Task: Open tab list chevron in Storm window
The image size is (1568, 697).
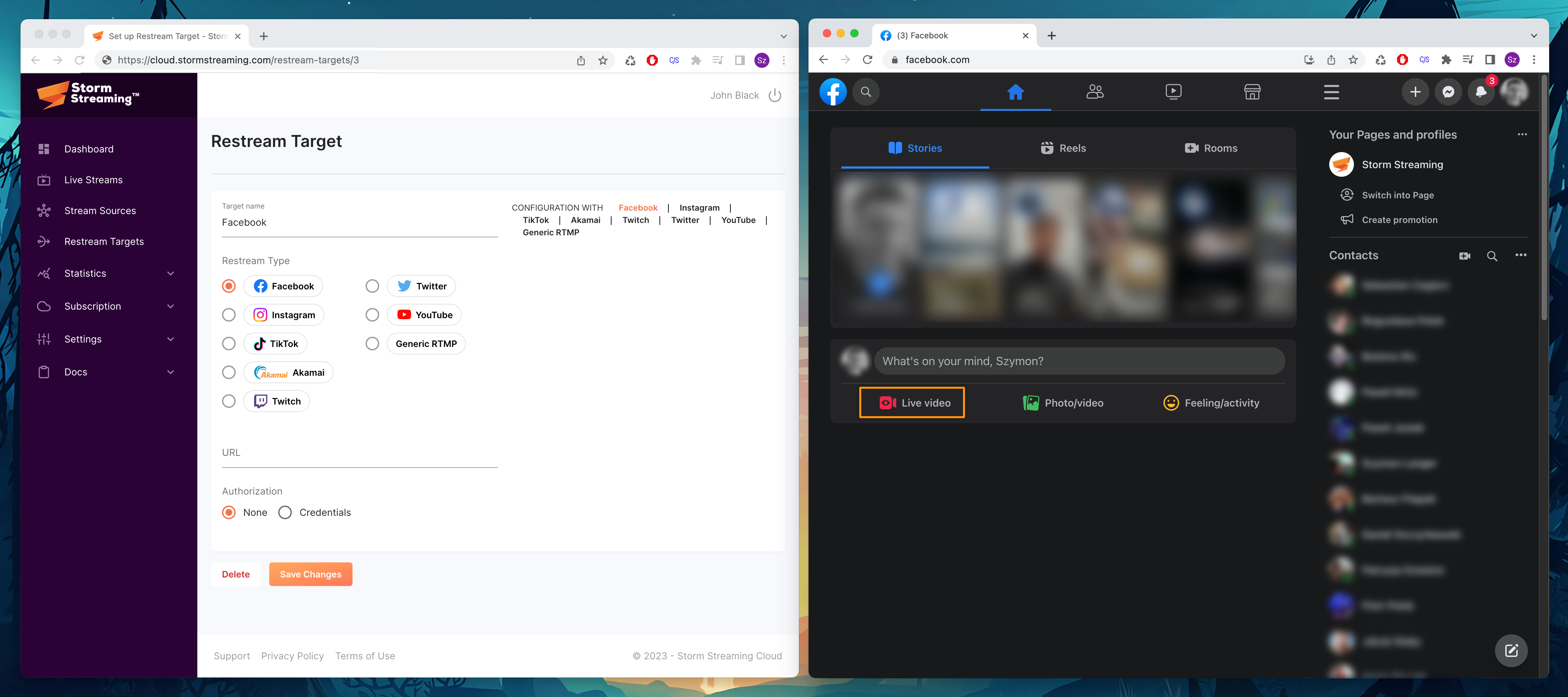Action: tap(783, 37)
